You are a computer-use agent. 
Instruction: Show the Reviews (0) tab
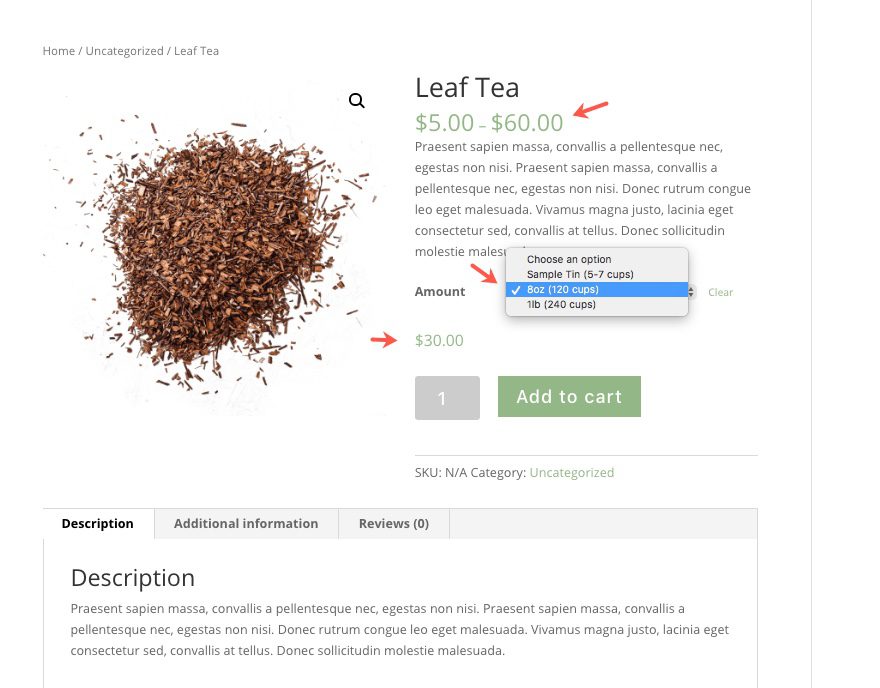[394, 524]
